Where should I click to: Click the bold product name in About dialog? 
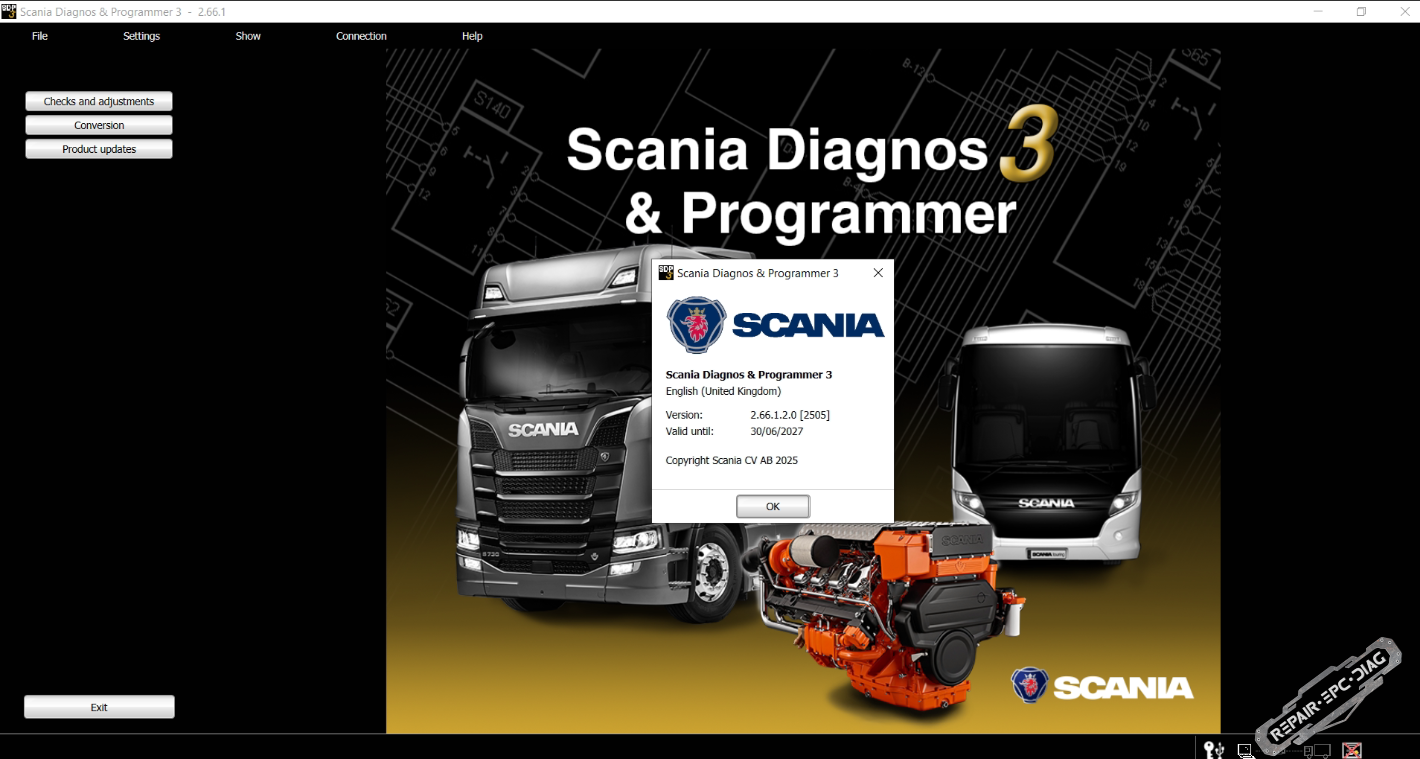click(x=749, y=375)
